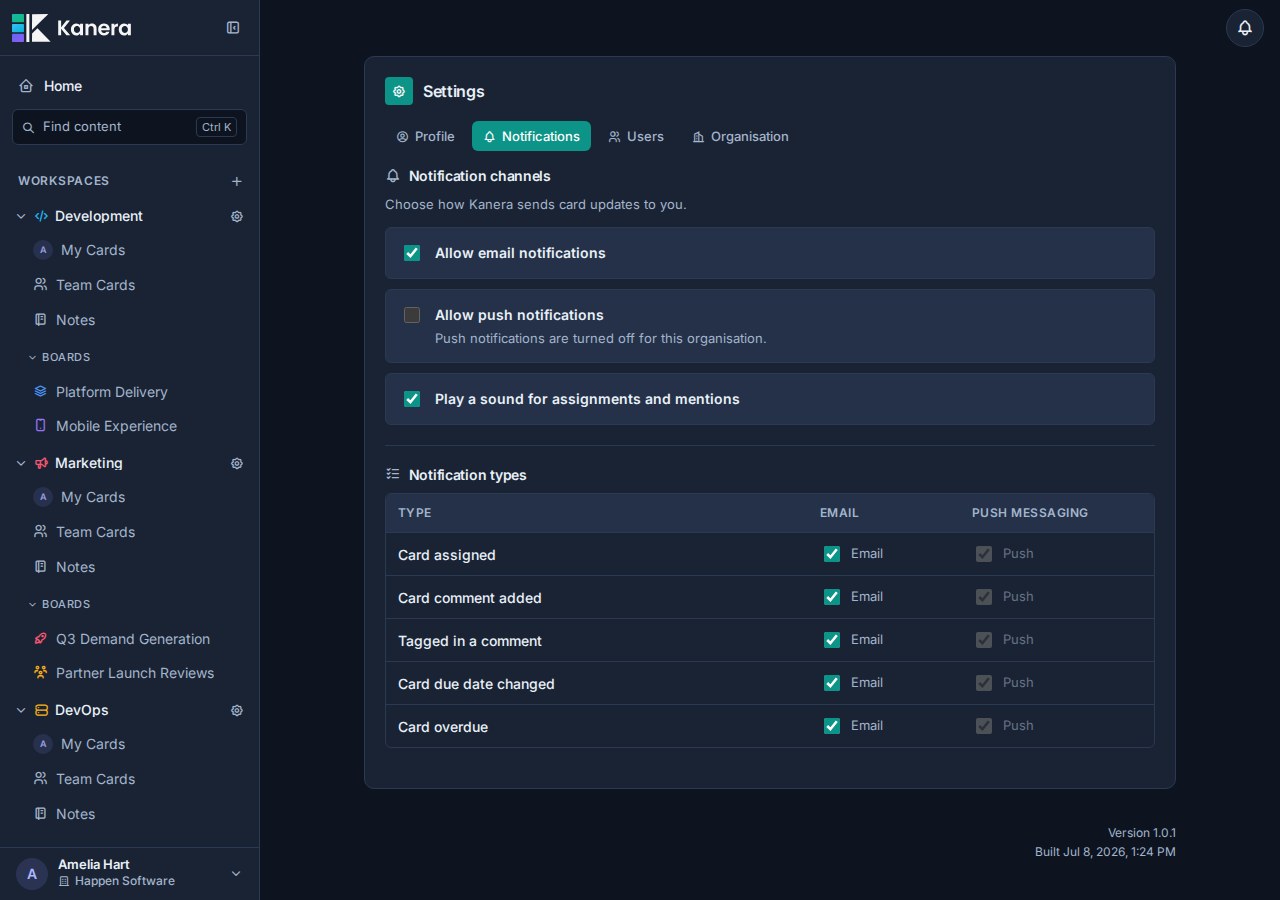Click Amelia Hart's avatar circle
Screen dimensions: 1280x900
[x=32, y=874]
